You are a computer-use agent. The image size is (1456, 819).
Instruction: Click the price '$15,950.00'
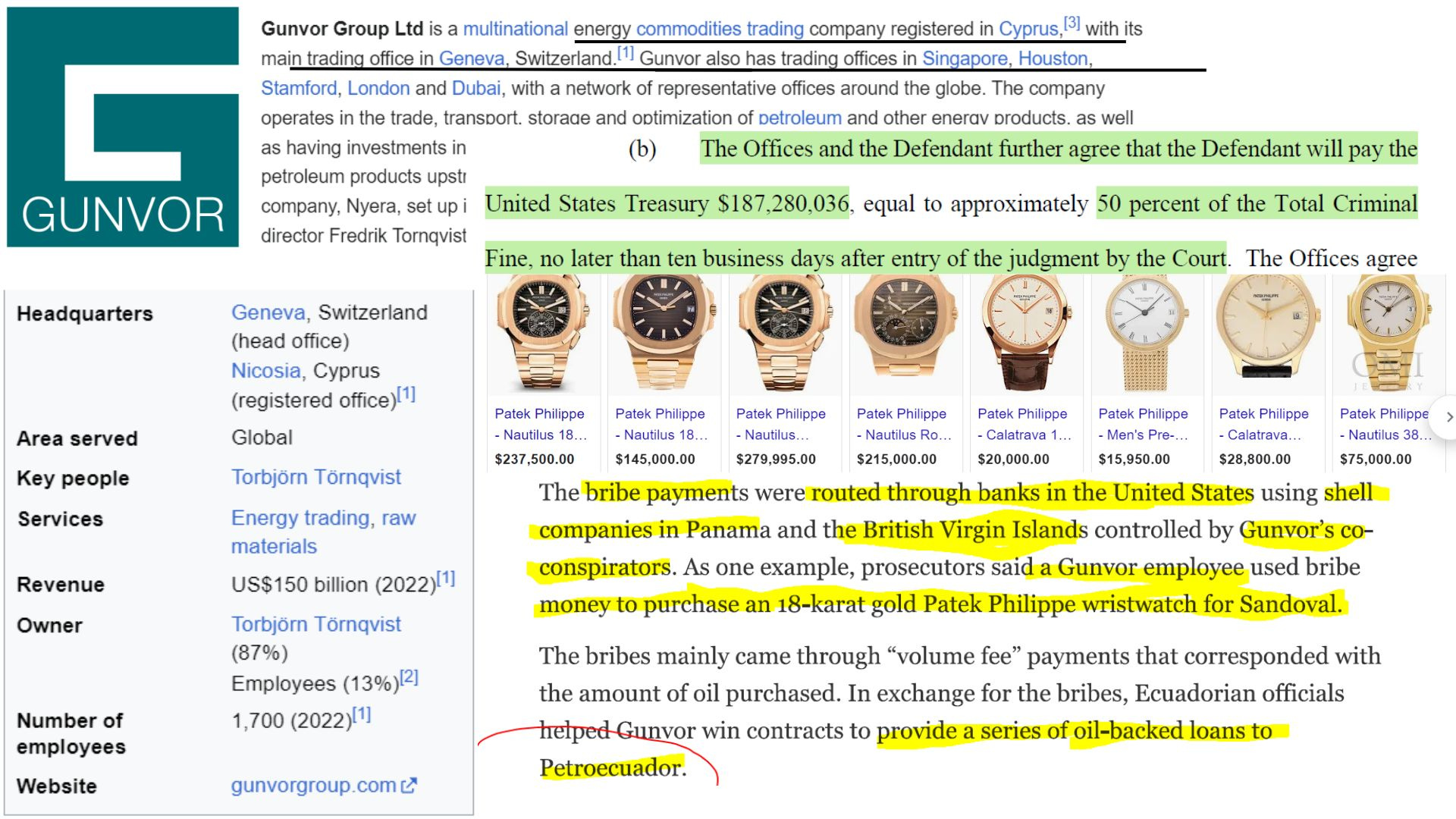(1134, 459)
